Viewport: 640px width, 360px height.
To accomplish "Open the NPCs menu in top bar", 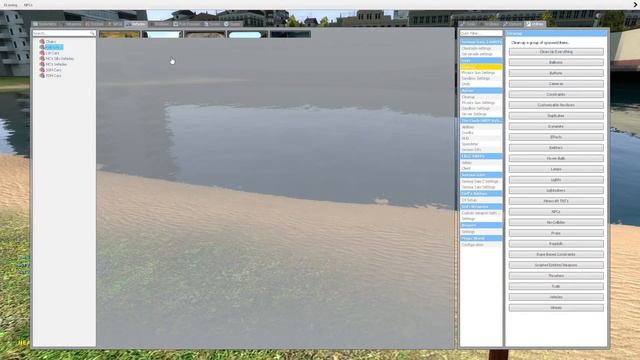I will 28,5.
